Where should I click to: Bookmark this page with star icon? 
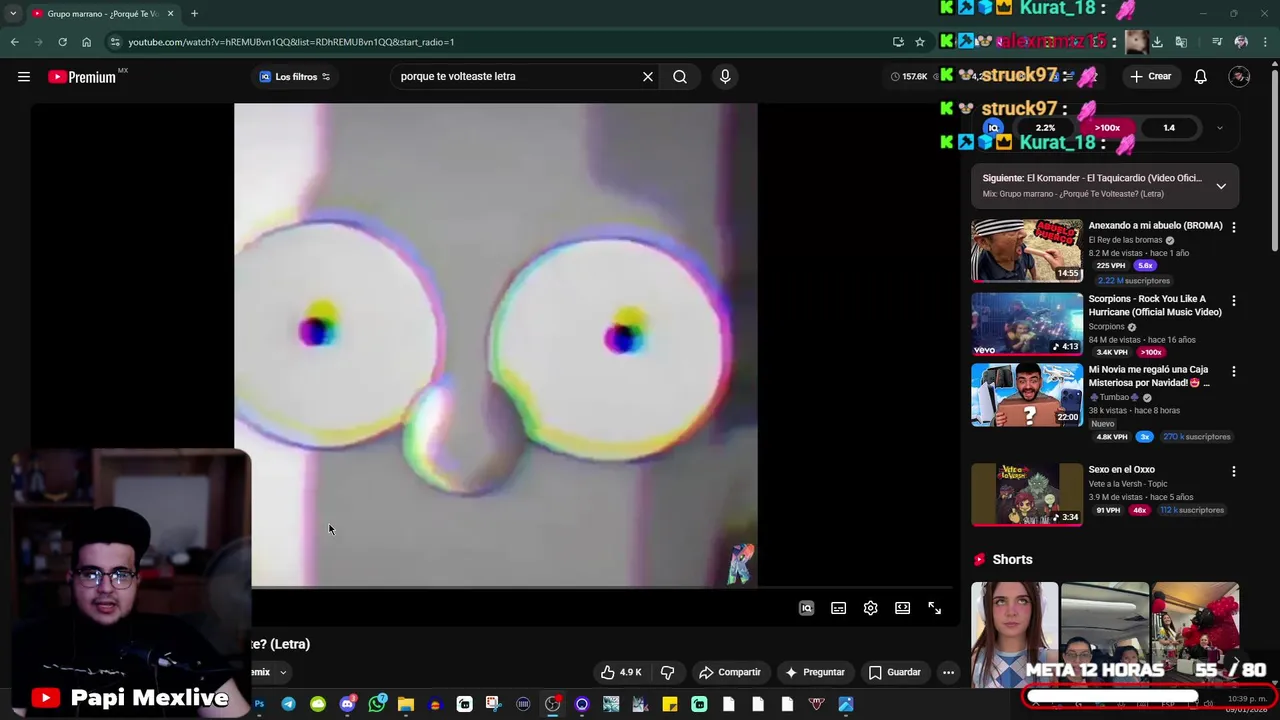point(920,42)
